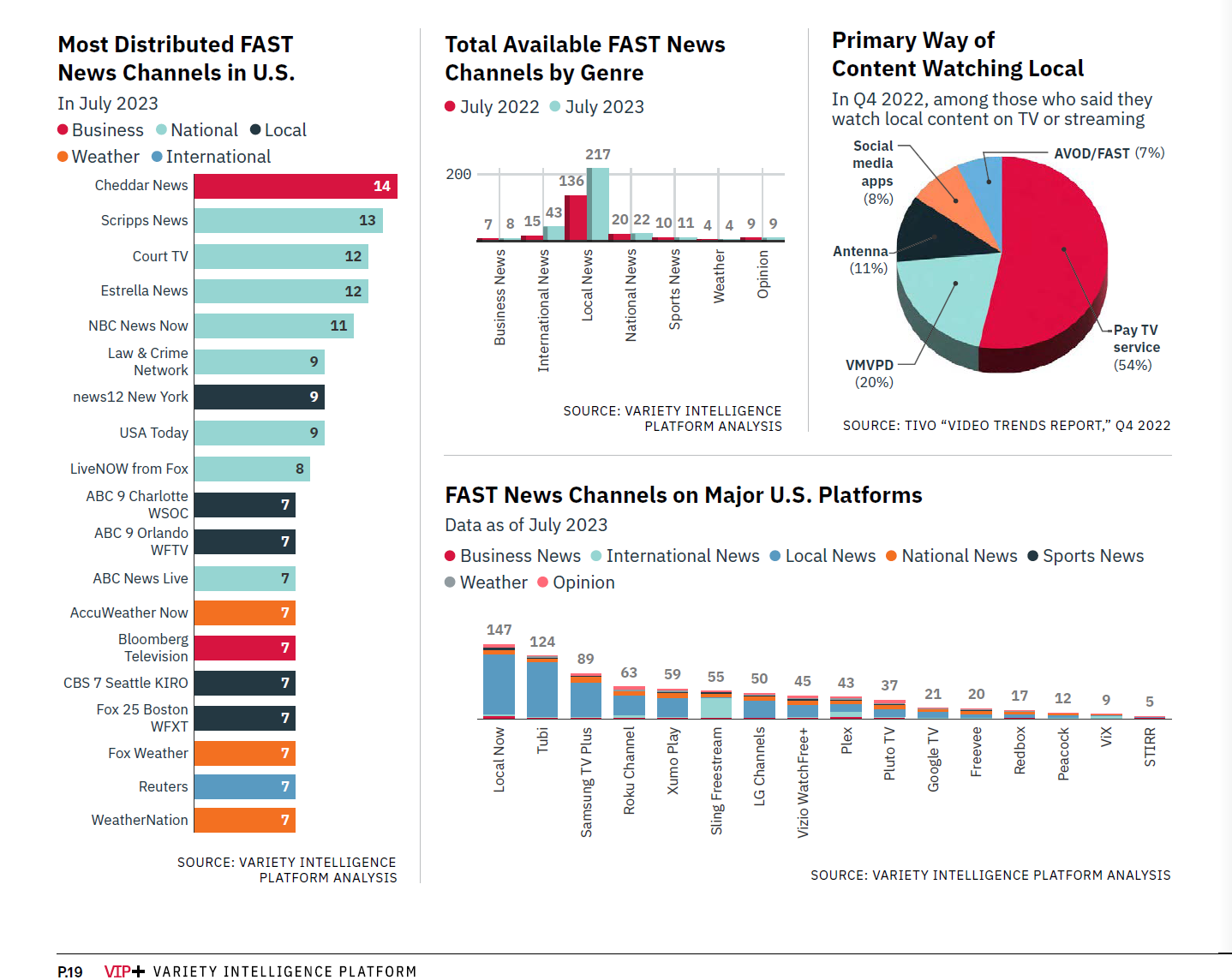Click the Local Now stacked bar labeled 147

tap(499, 681)
